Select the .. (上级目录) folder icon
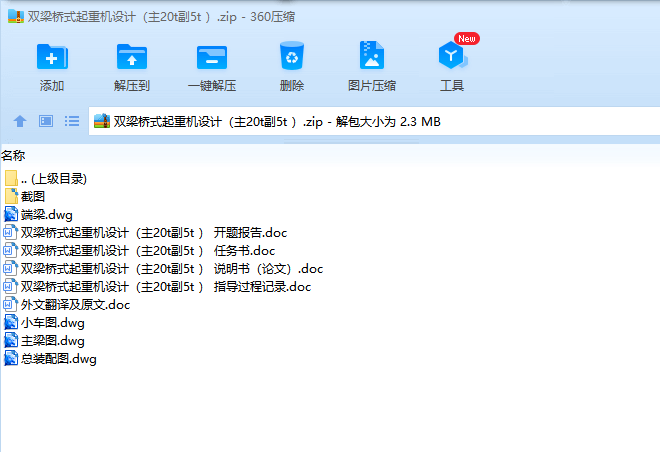 pos(11,178)
